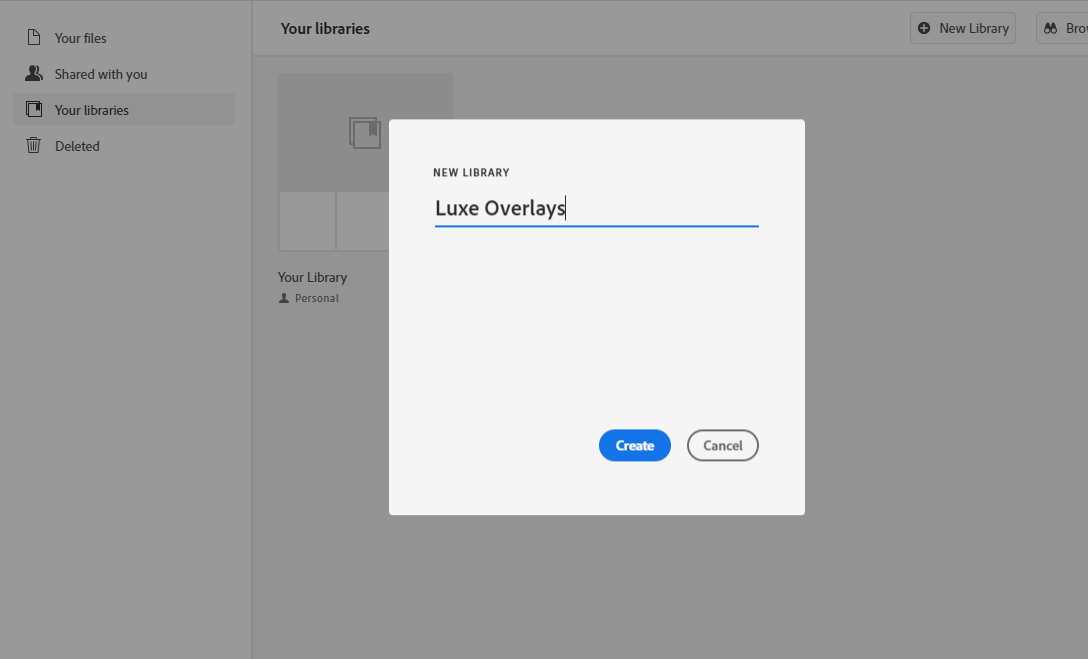Click the plus icon on New Library button
This screenshot has height=659, width=1088.
(x=926, y=28)
